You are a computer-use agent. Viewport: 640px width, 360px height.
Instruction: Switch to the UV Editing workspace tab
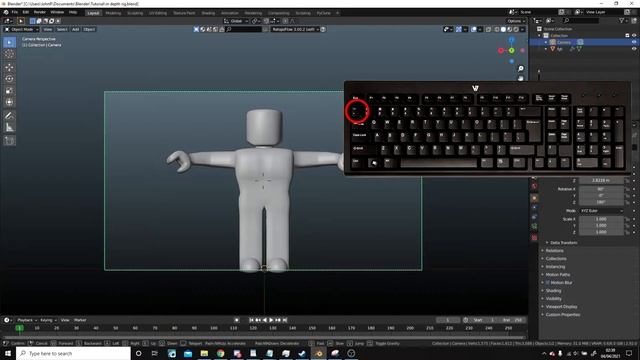pyautogui.click(x=158, y=13)
